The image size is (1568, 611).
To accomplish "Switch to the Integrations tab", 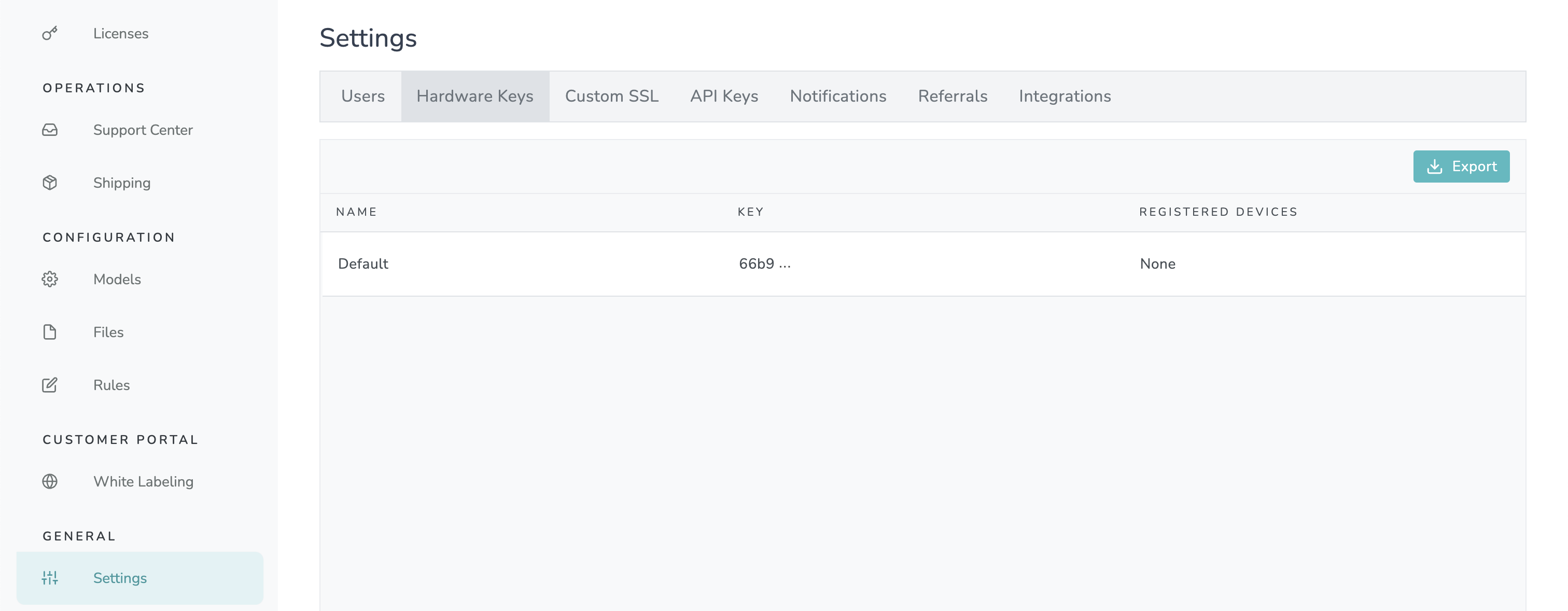I will 1064,96.
